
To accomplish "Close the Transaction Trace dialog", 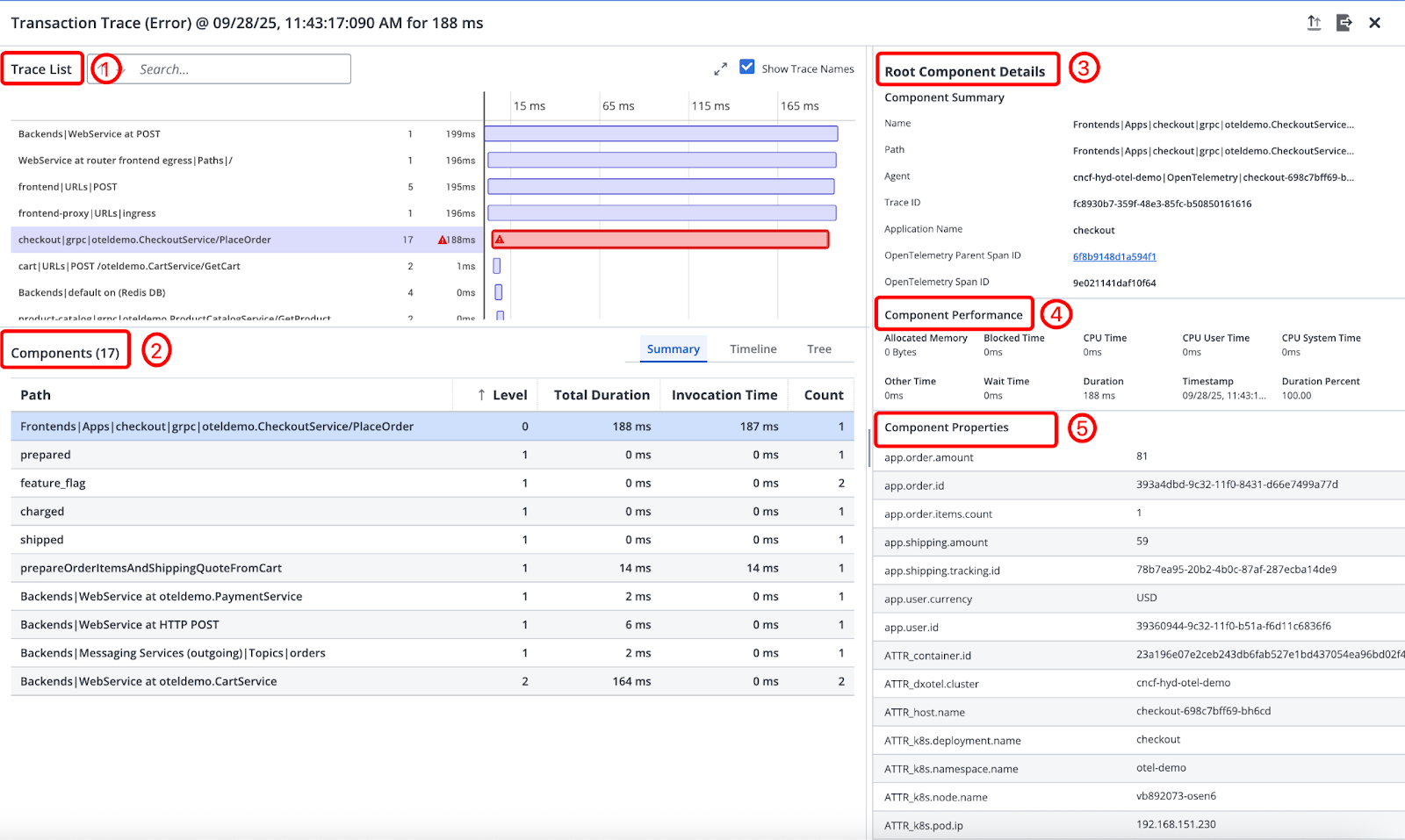I will 1374,23.
